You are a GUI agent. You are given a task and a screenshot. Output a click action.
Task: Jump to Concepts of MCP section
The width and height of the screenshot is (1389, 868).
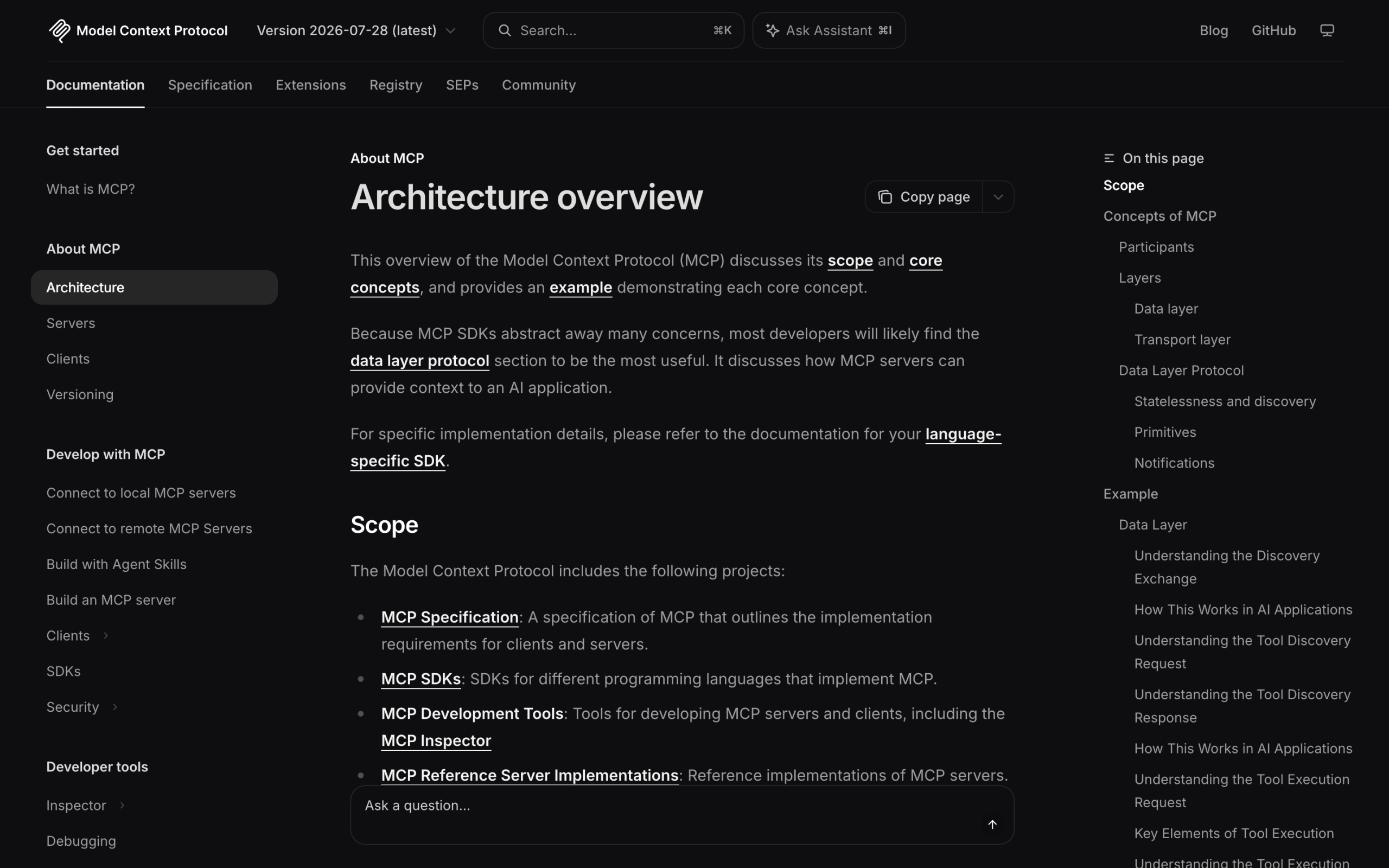click(1159, 216)
